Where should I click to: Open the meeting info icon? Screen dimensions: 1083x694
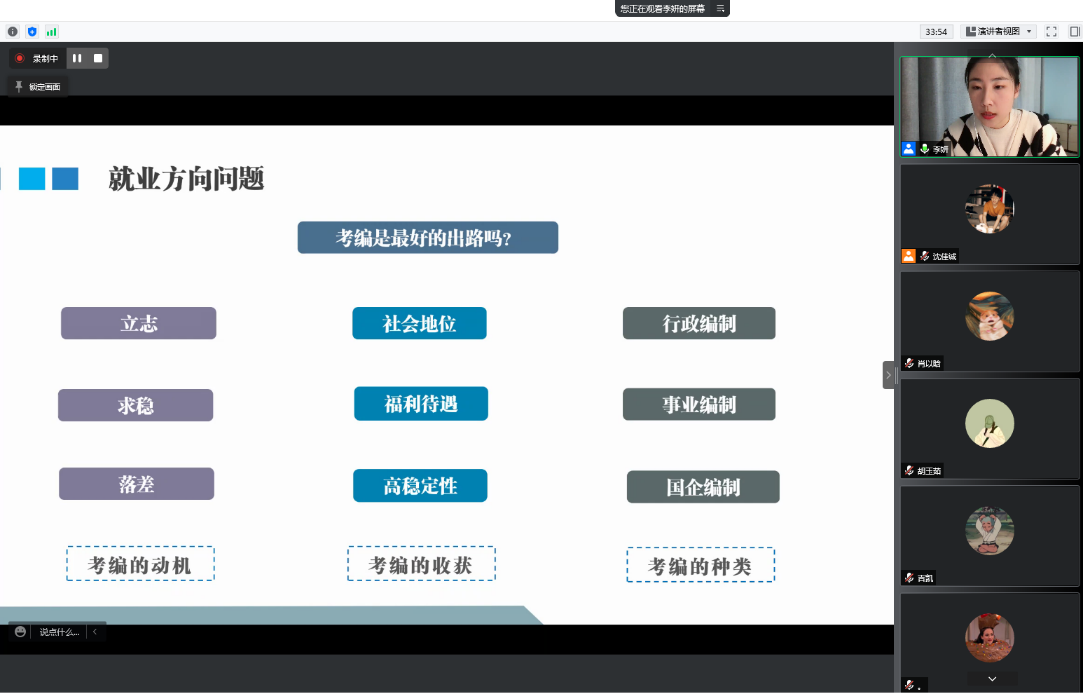click(13, 31)
